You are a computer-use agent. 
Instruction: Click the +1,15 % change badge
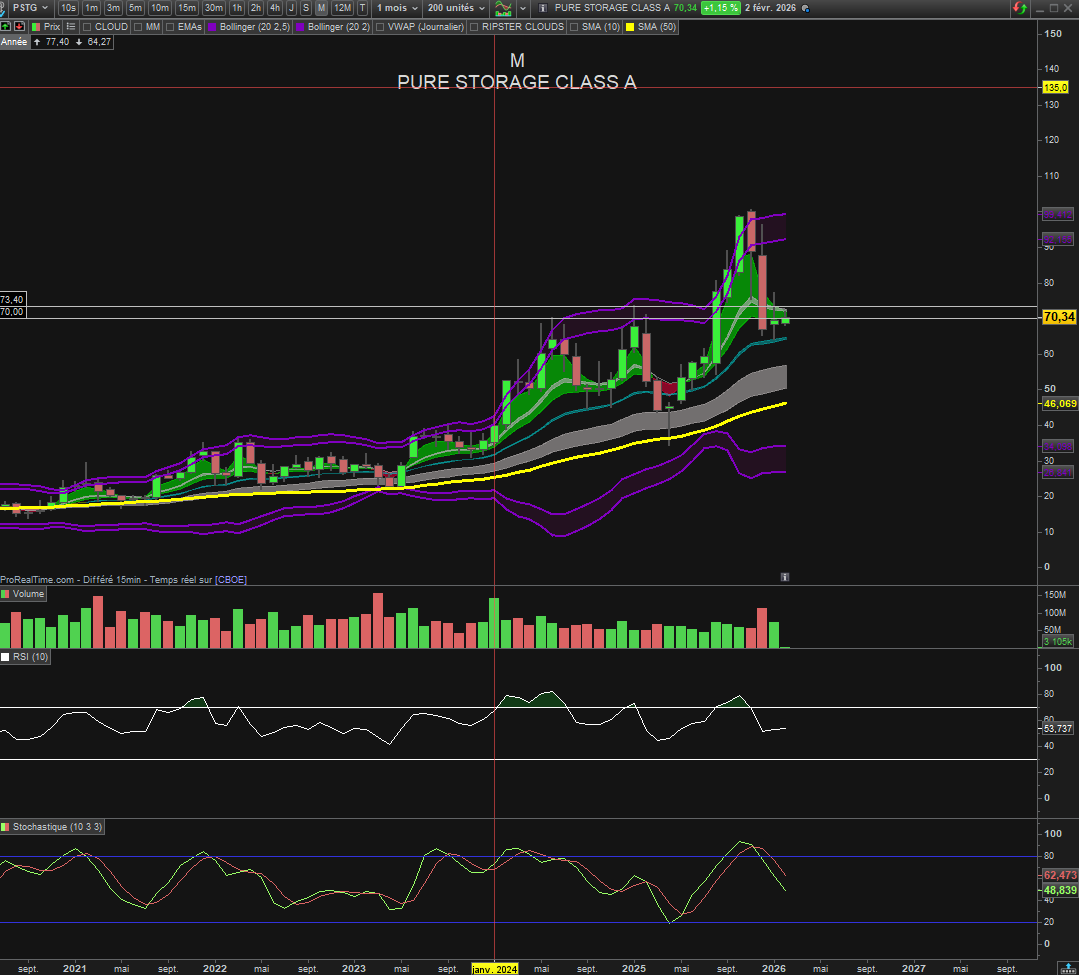720,8
